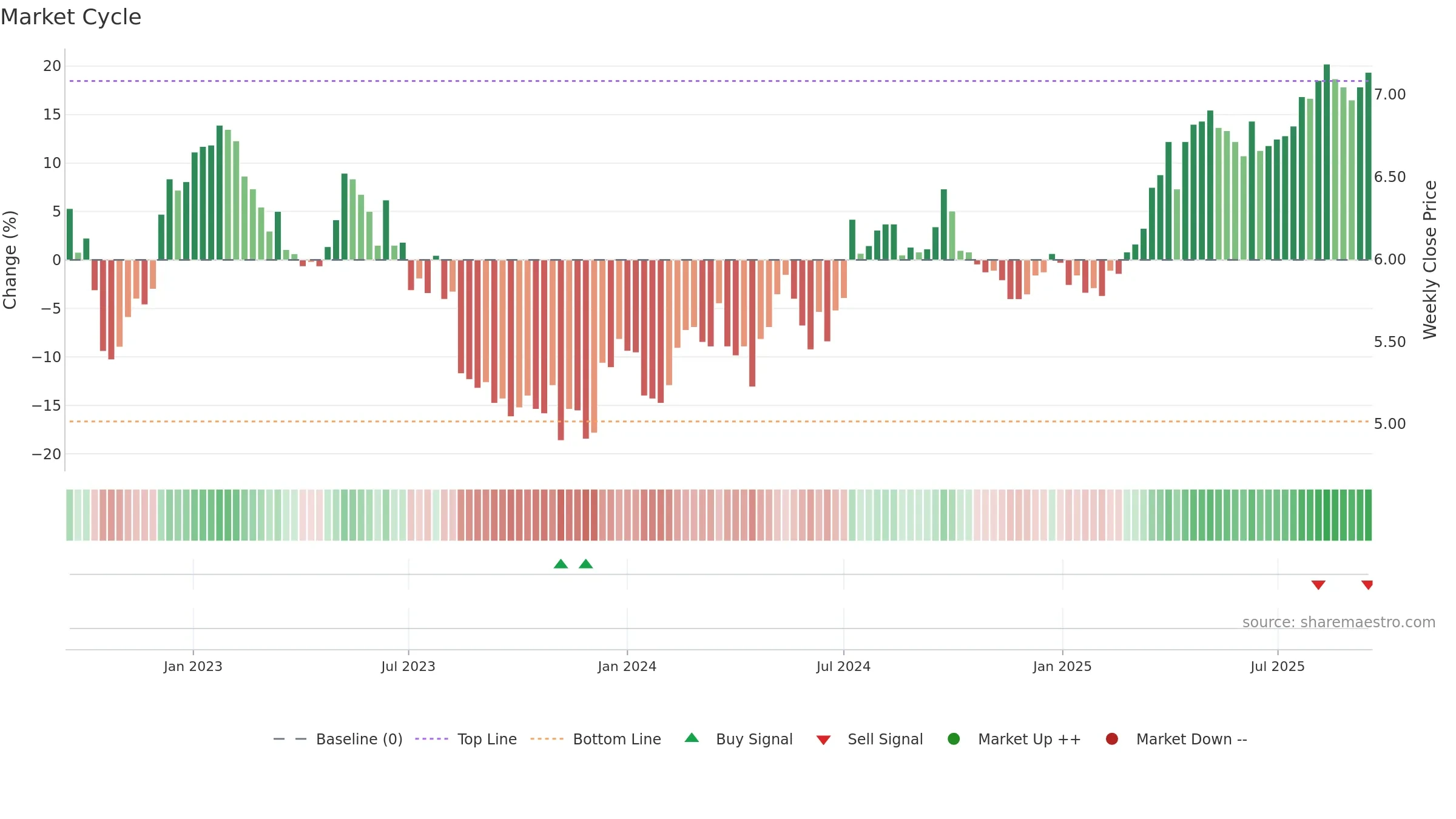
Task: Click the Jul 2025 x-axis label
Action: click(1278, 667)
